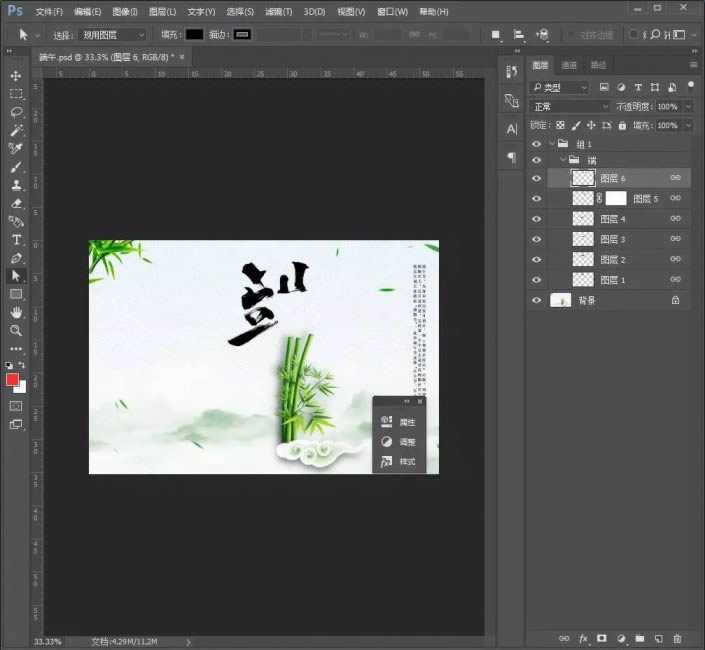
Task: Open the 滤镜(T) menu
Action: pyautogui.click(x=279, y=12)
